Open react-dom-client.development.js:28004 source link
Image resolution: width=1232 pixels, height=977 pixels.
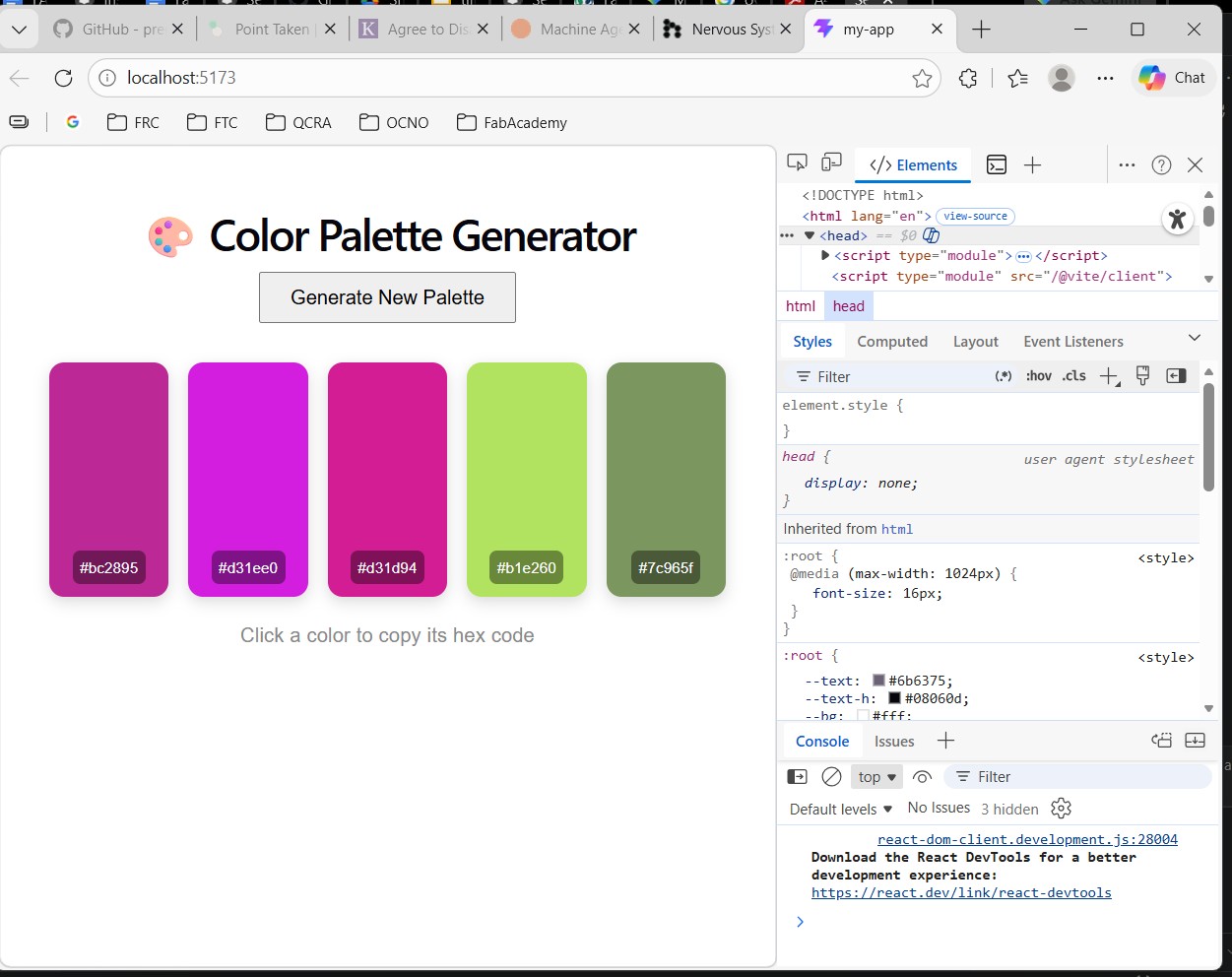1027,839
